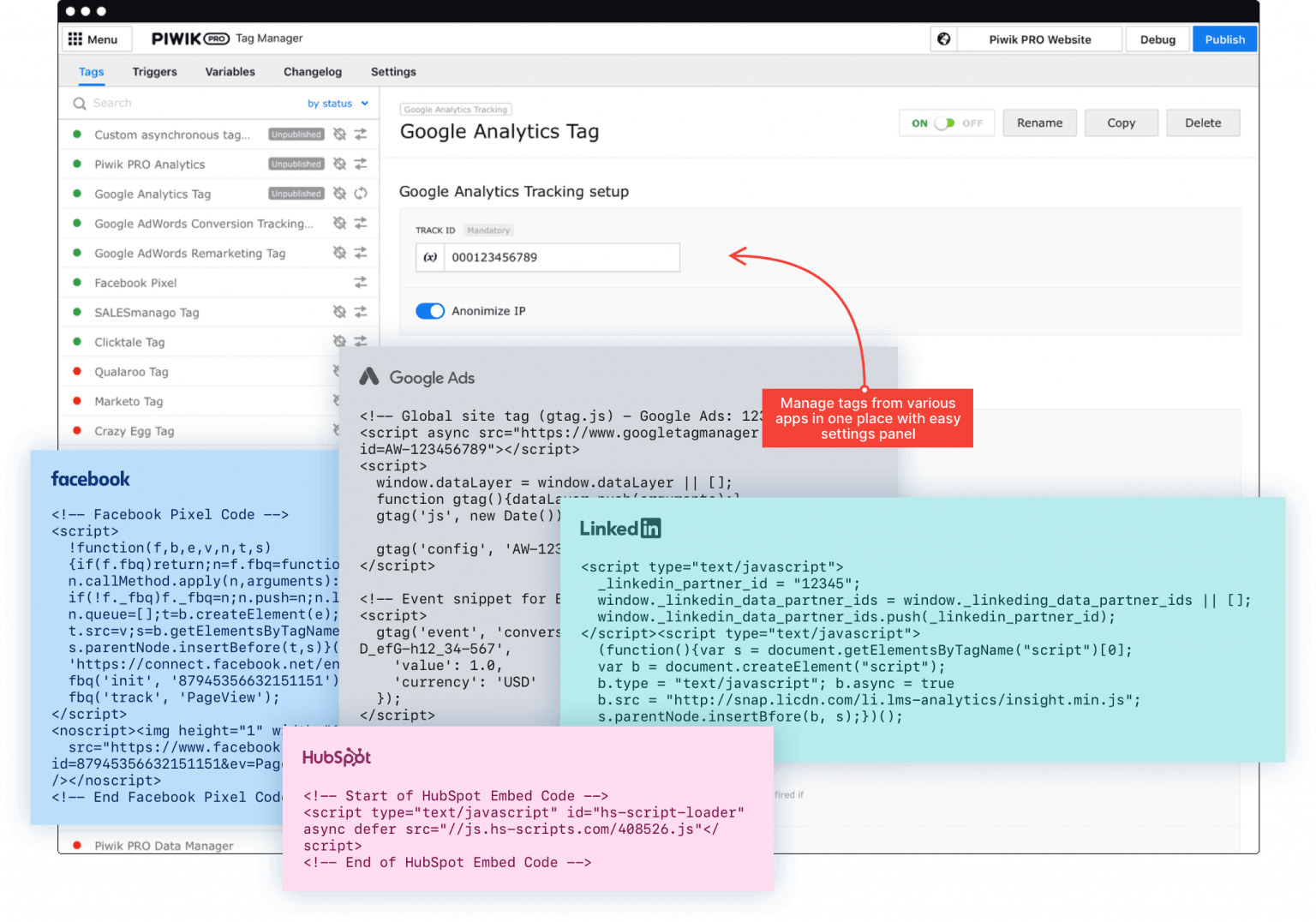Disable the Anonimize IP switch
The width and height of the screenshot is (1316, 922).
click(430, 311)
